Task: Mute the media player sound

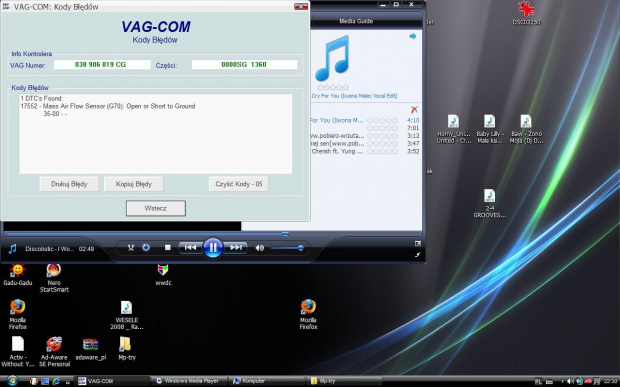Action: click(x=260, y=248)
